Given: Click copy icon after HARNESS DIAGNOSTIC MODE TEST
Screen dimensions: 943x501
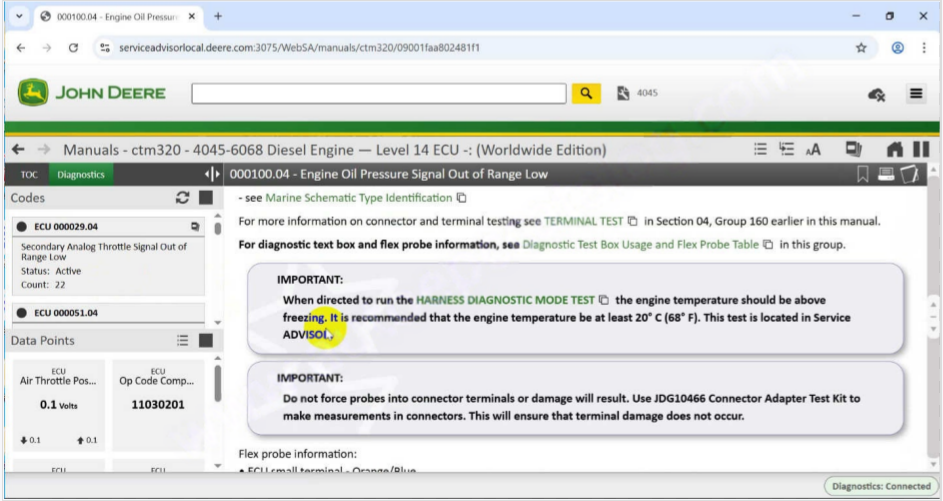Looking at the screenshot, I should (x=604, y=300).
